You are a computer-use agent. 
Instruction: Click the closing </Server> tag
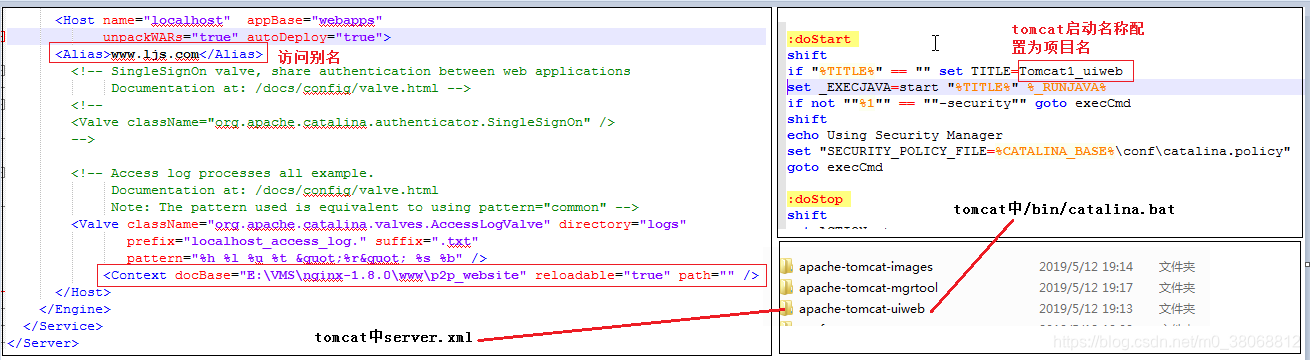(x=42, y=343)
